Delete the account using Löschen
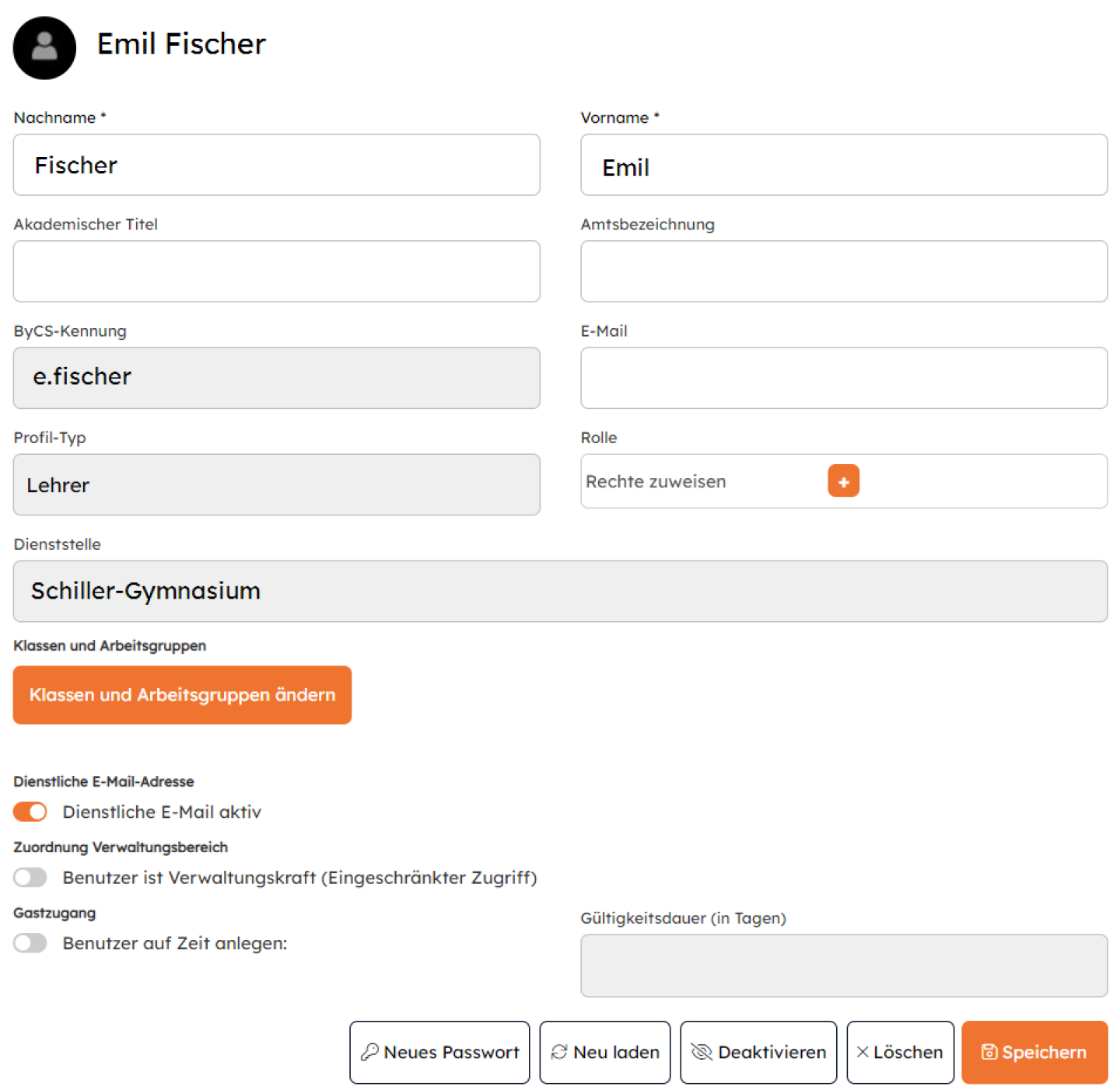Image resolution: width=1120 pixels, height=1090 pixels. pos(900,1052)
